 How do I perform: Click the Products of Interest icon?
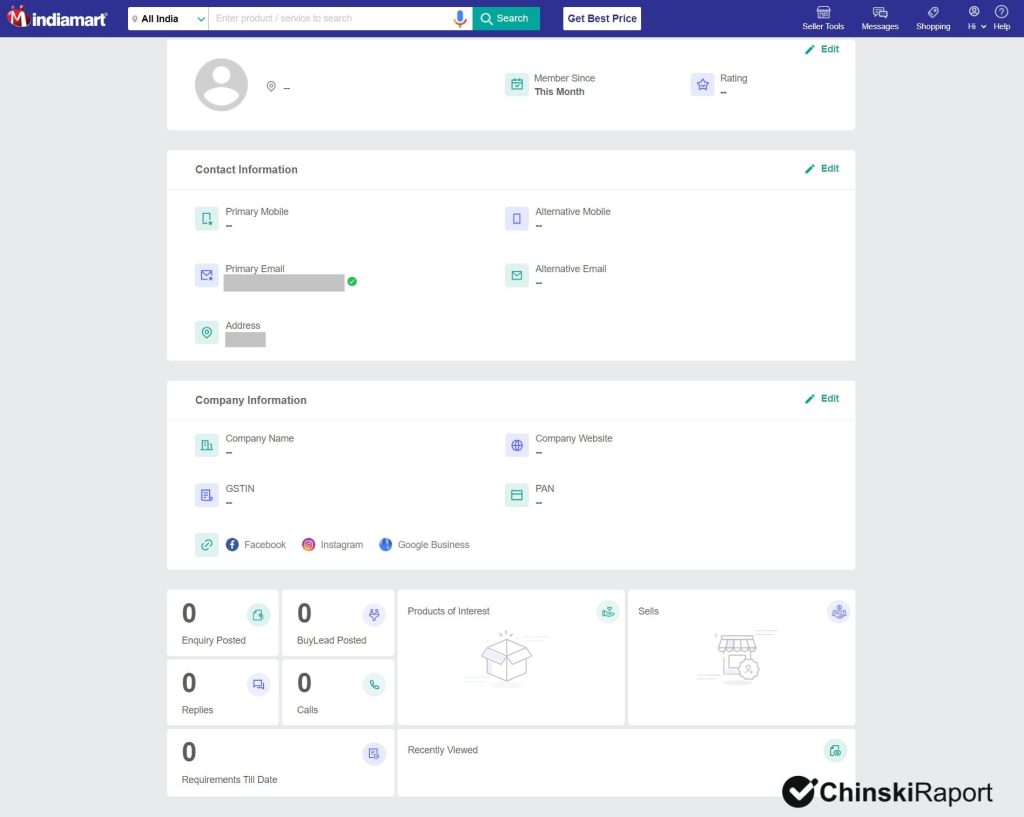pyautogui.click(x=608, y=612)
